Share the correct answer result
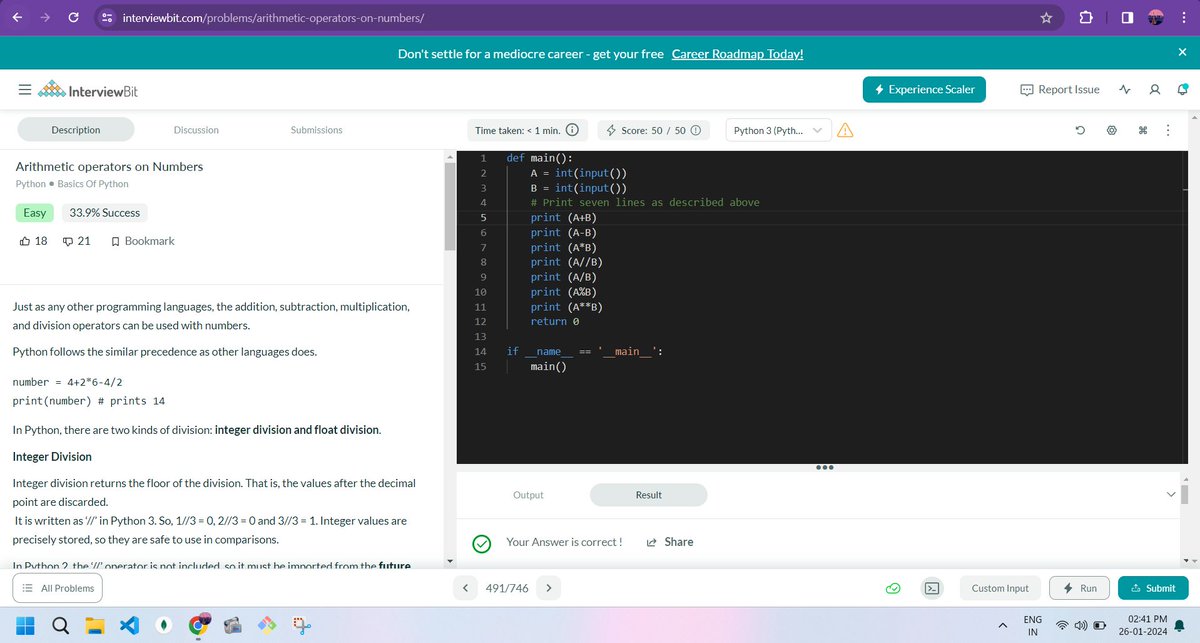 [670, 542]
